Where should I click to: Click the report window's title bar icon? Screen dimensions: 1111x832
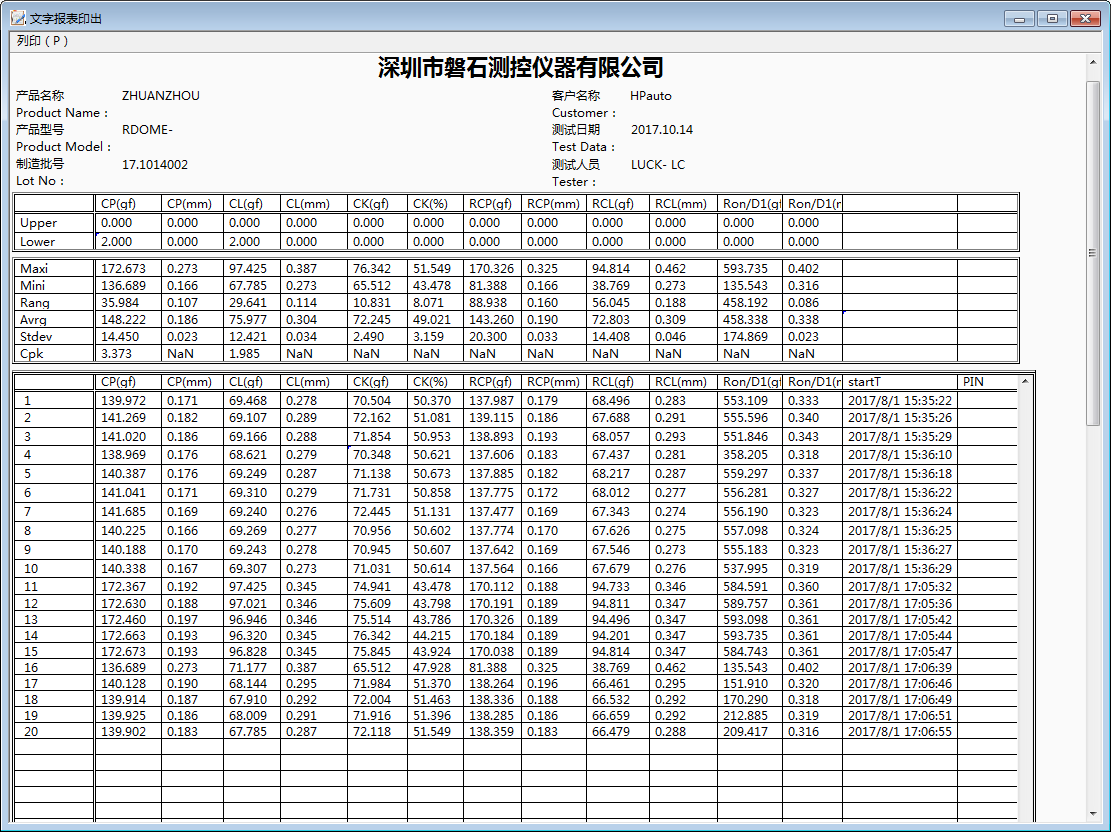(18, 18)
